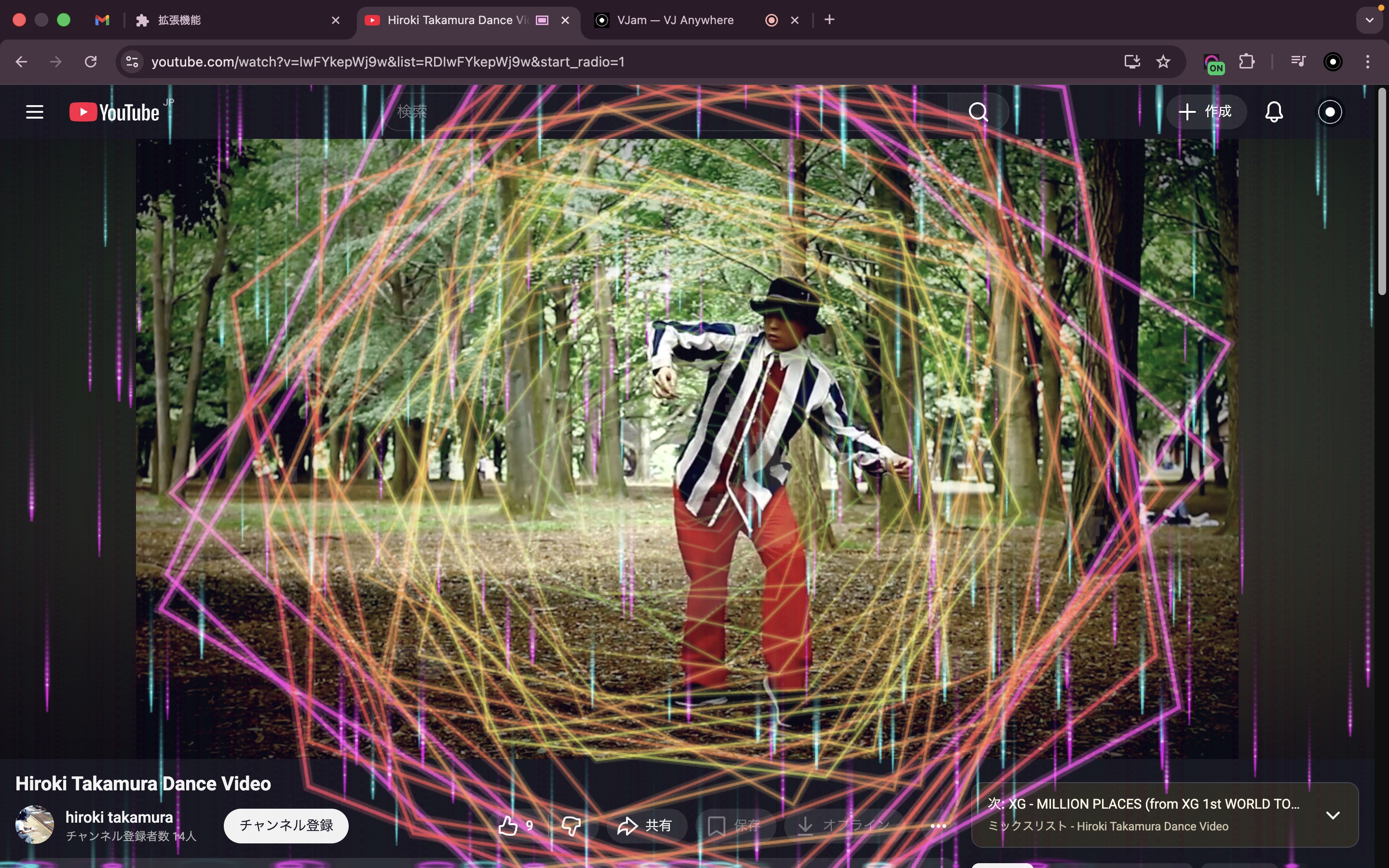
Task: Open the notifications bell
Action: 1274,112
